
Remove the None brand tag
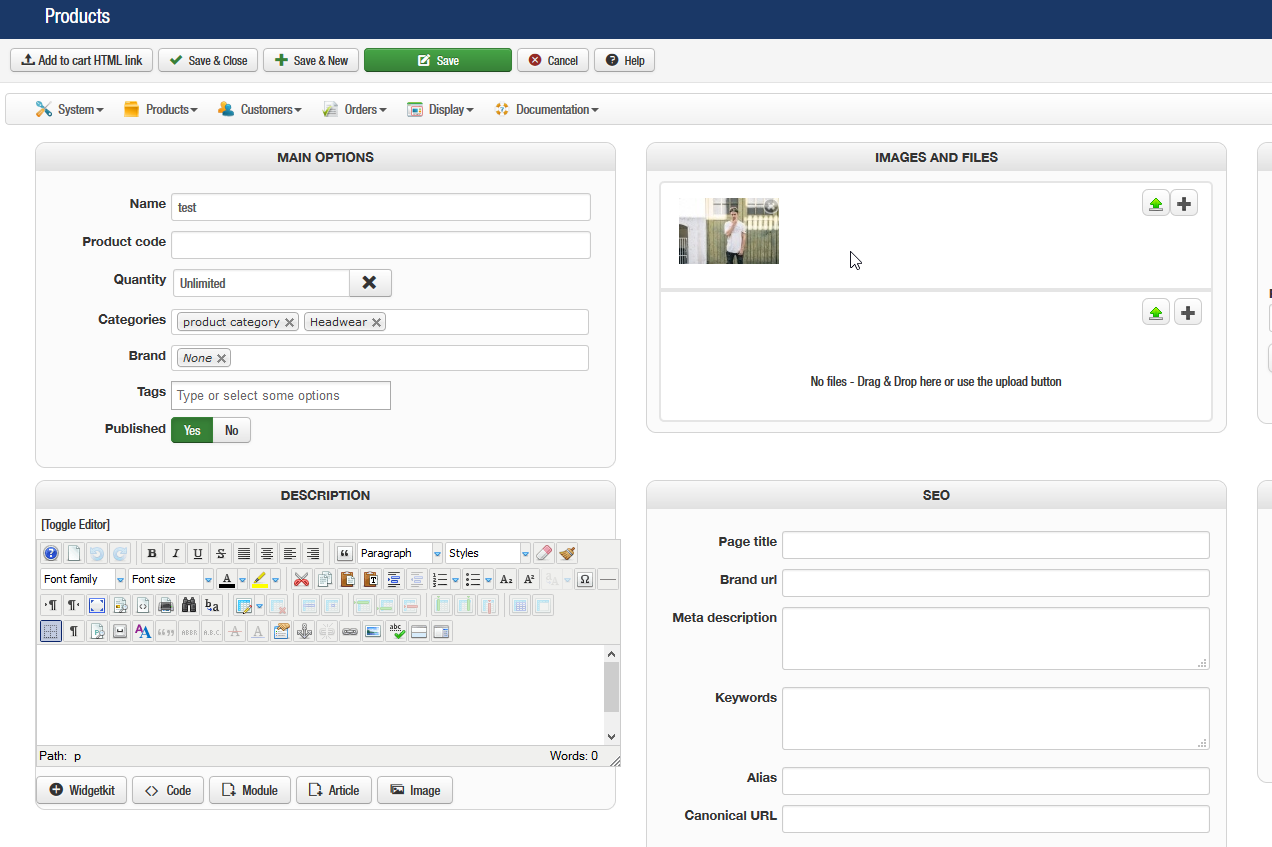tap(221, 358)
